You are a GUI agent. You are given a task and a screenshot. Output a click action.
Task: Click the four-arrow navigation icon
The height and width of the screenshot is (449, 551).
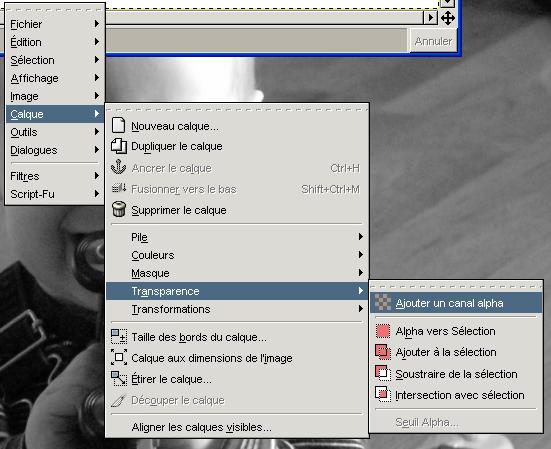click(448, 18)
